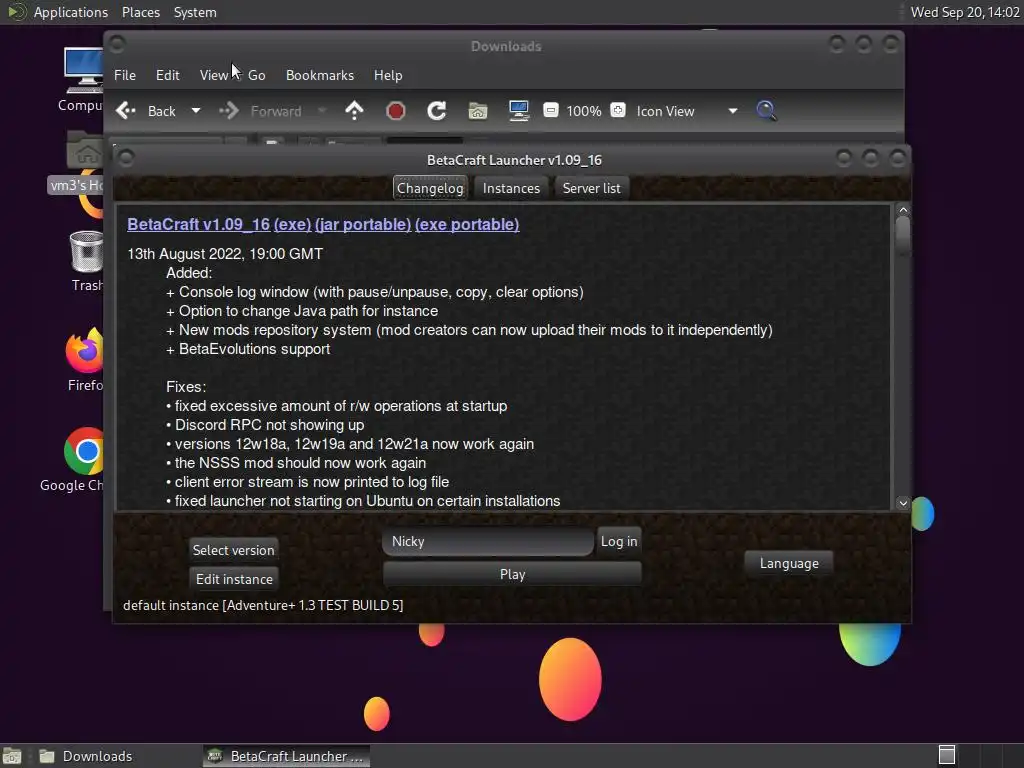Image resolution: width=1024 pixels, height=768 pixels.
Task: Zoom in with the plus icon
Action: click(x=618, y=110)
